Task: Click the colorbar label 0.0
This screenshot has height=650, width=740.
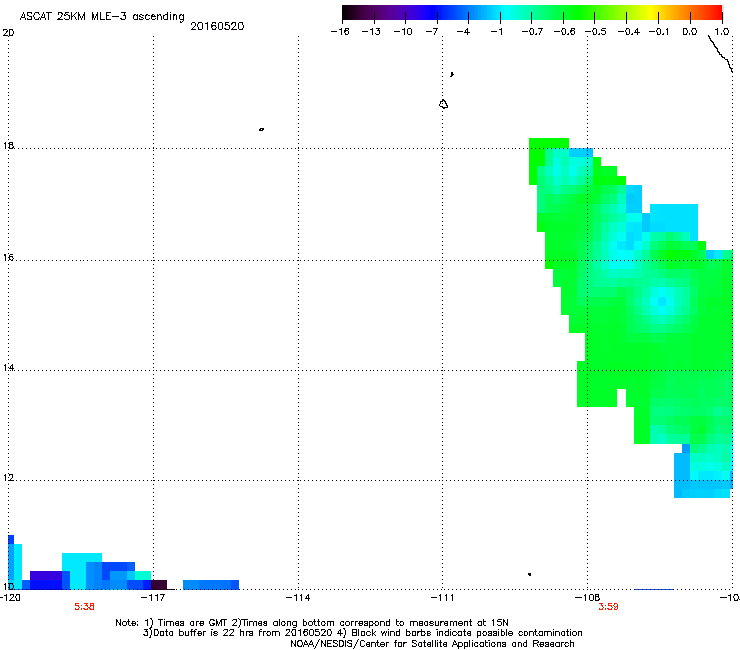Action: point(690,32)
